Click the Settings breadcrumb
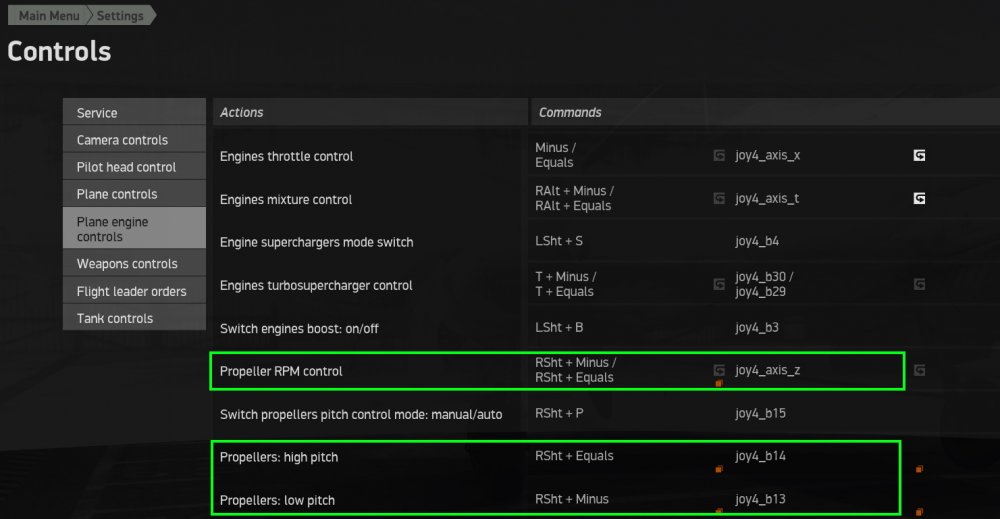 click(120, 16)
